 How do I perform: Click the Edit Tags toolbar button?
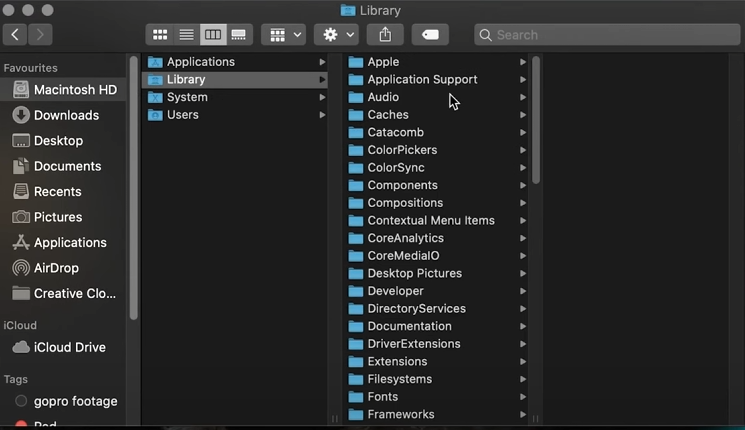point(430,35)
